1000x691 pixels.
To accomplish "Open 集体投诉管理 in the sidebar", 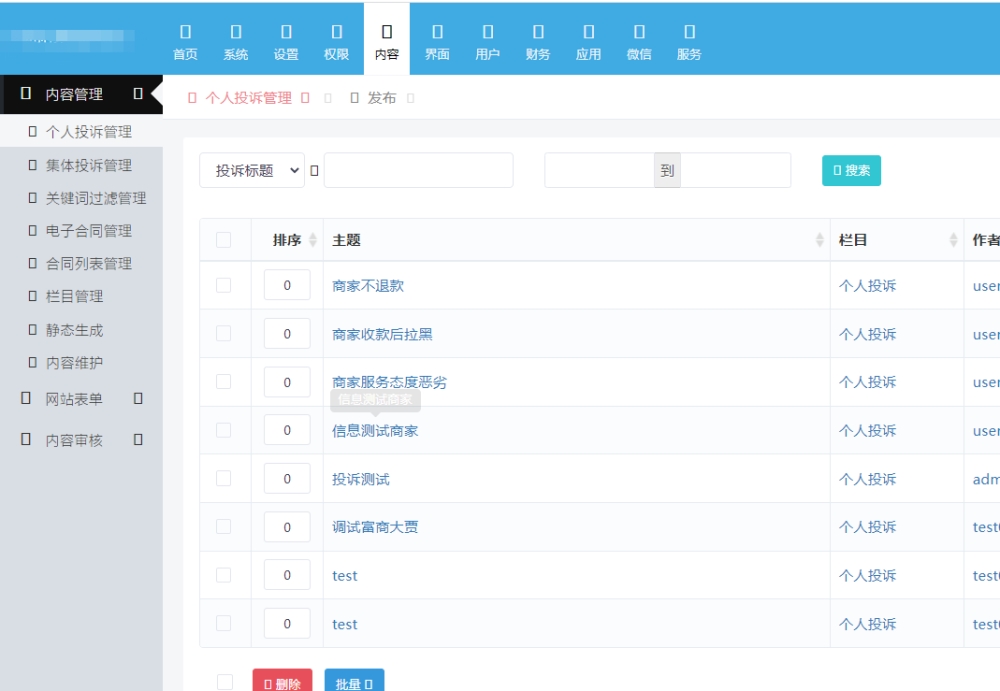I will pyautogui.click(x=81, y=165).
